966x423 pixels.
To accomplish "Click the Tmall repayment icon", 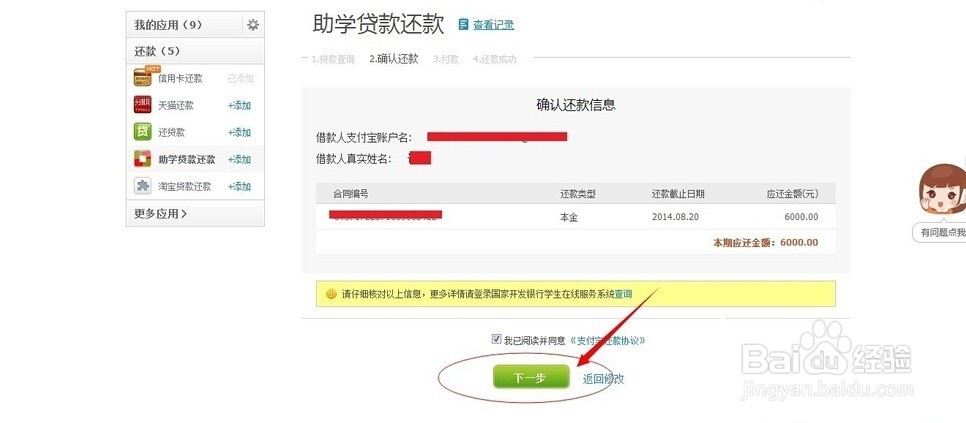I will [142, 105].
